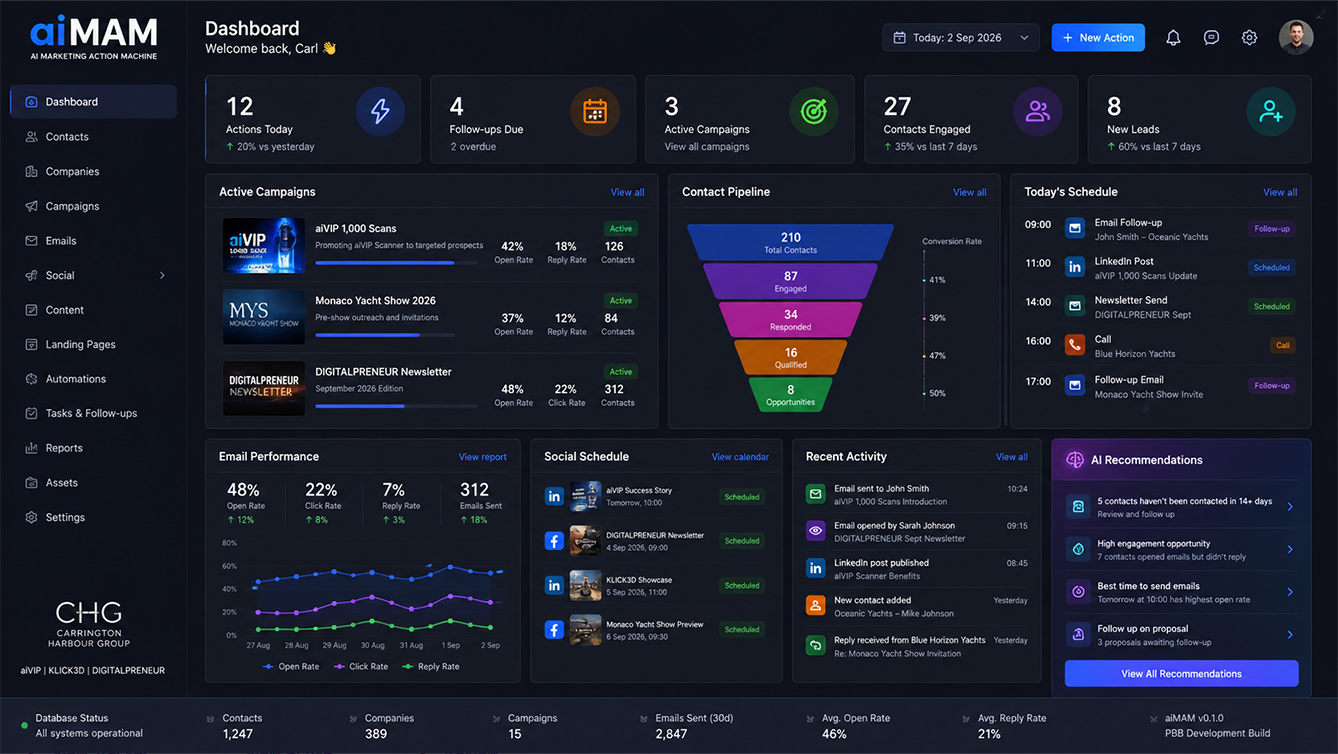Click the Facebook icon beside Monaco Yacht Show Preview
The height and width of the screenshot is (754, 1338).
554,629
